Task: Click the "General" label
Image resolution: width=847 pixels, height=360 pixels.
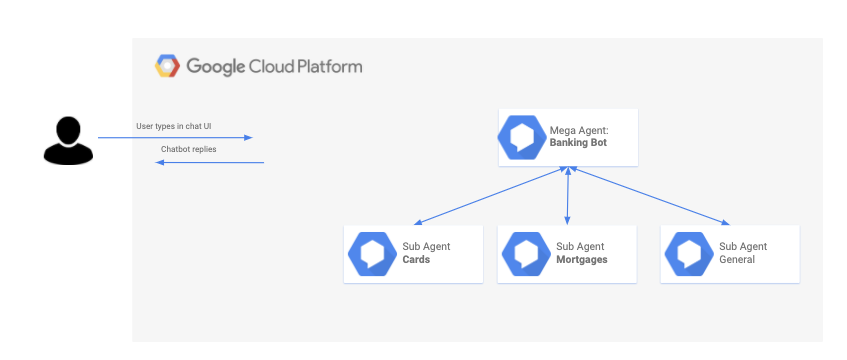Action: point(737,259)
